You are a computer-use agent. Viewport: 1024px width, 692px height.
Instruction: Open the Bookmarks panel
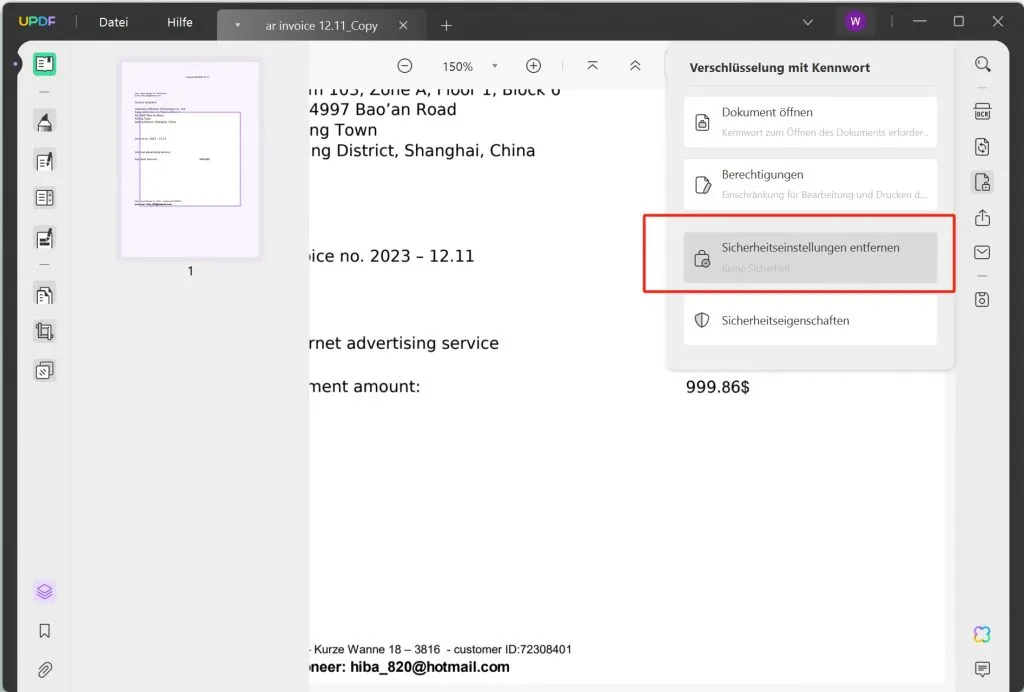[x=44, y=631]
